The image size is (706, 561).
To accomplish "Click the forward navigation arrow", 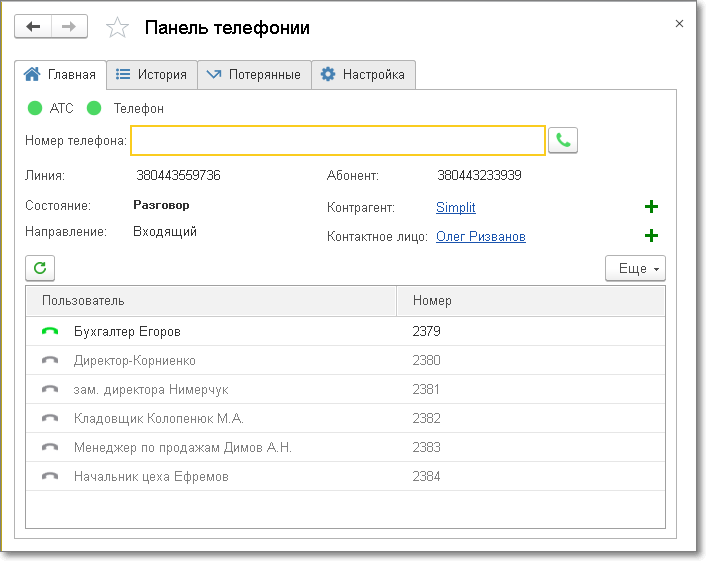I will tap(69, 27).
